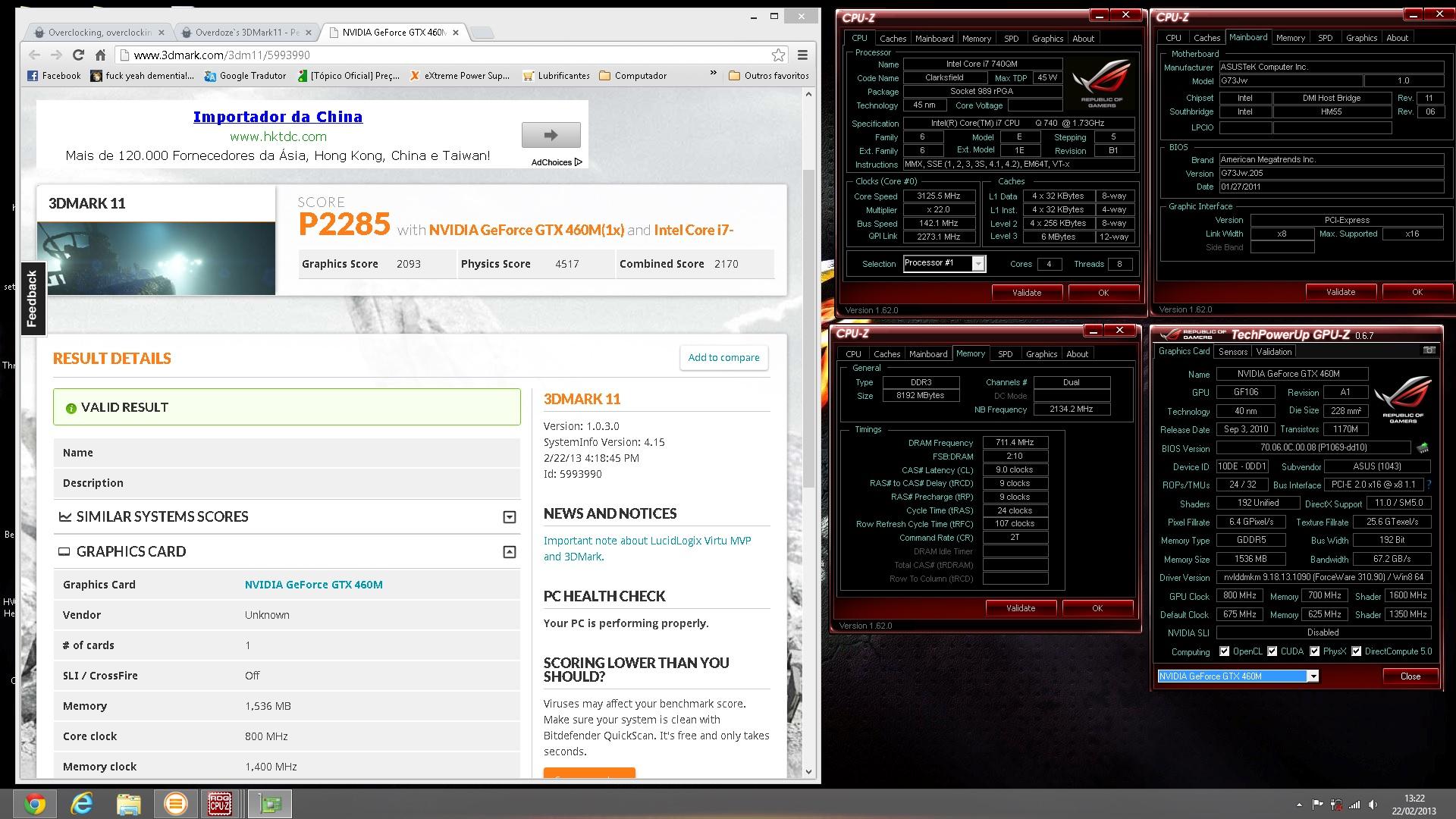The image size is (1456, 819).
Task: Click the browser forward arrow
Action: click(x=56, y=55)
